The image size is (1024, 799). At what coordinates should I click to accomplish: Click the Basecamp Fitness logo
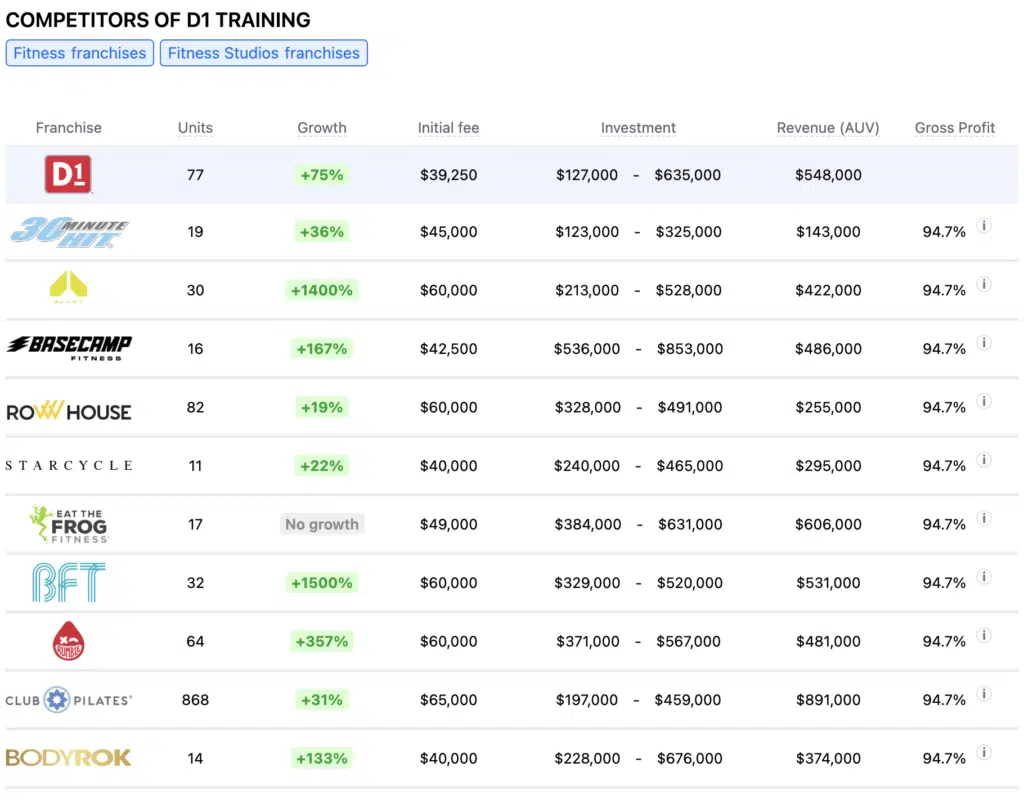pos(68,347)
